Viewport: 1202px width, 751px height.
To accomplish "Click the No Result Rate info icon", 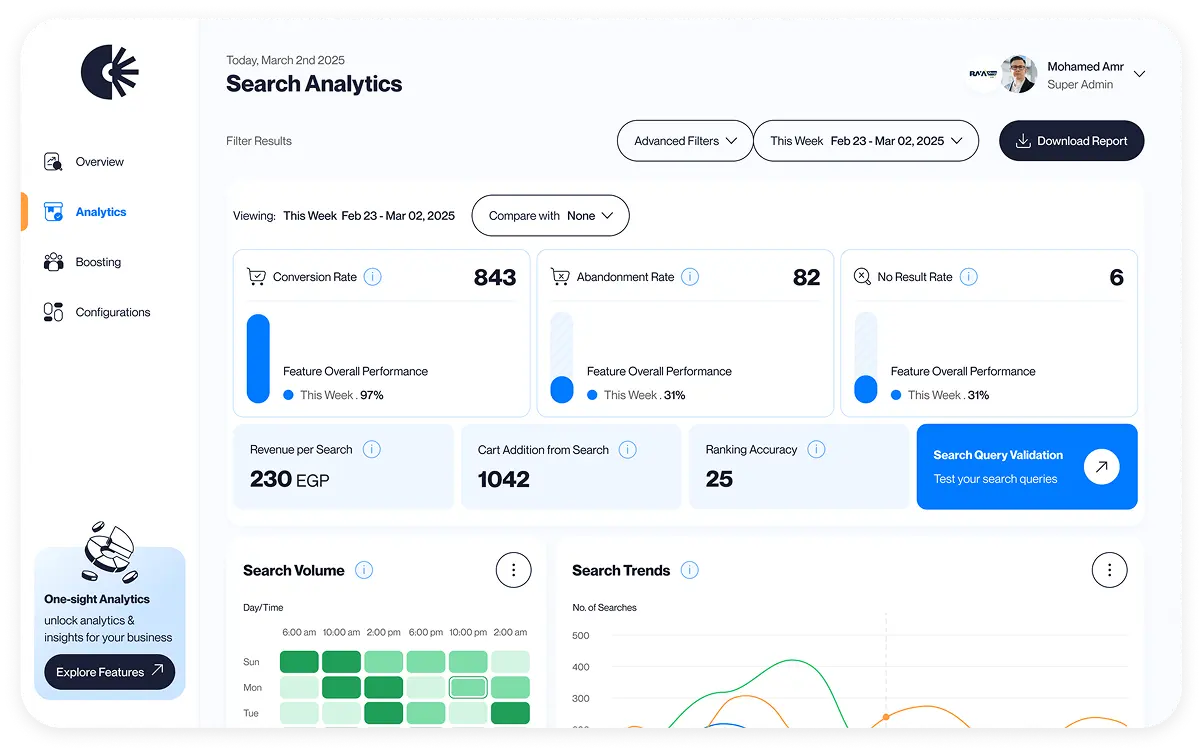I will (x=967, y=276).
